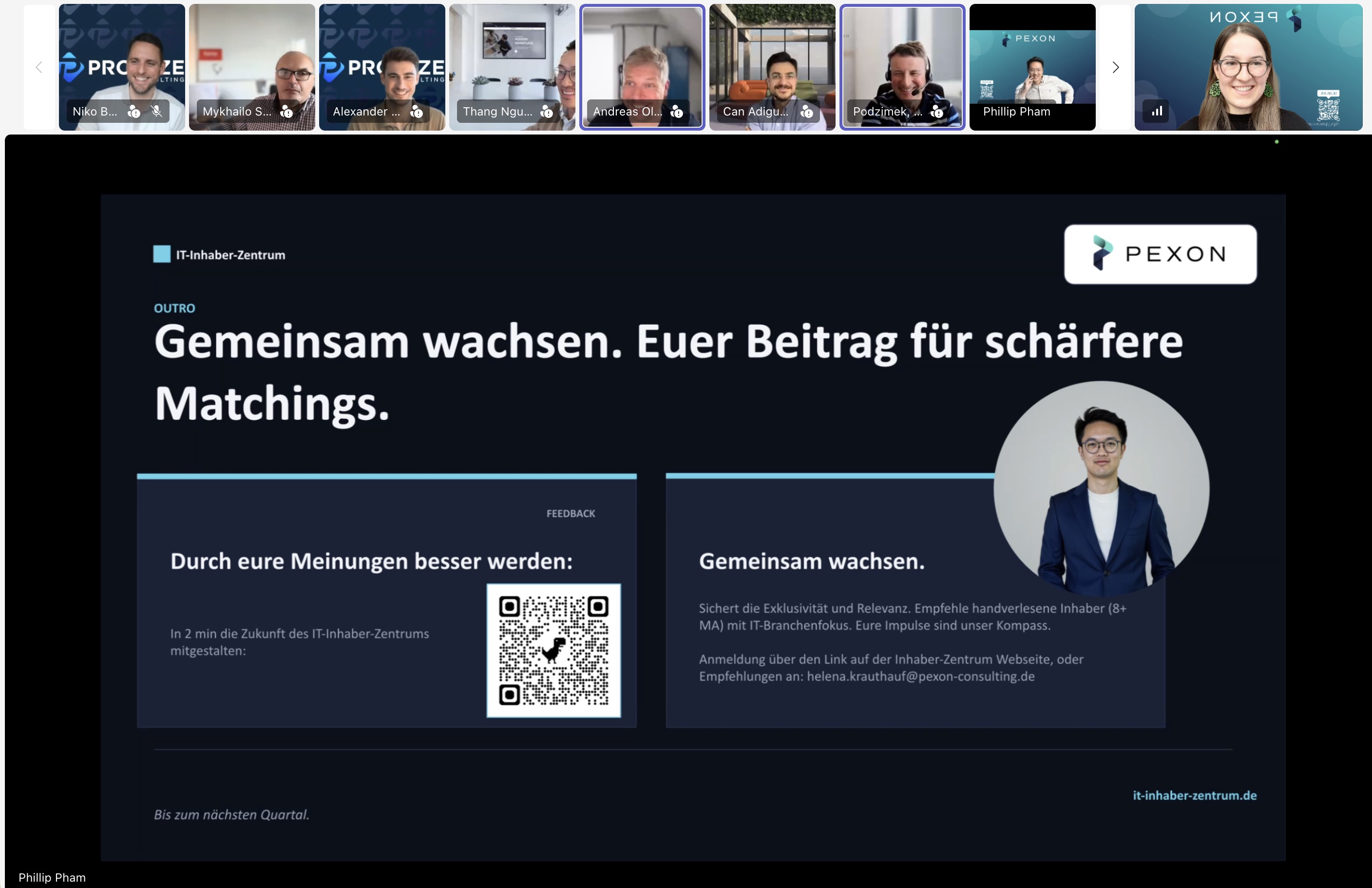Open call statistics icon on self-view video
Image resolution: width=1372 pixels, height=888 pixels.
click(x=1156, y=111)
